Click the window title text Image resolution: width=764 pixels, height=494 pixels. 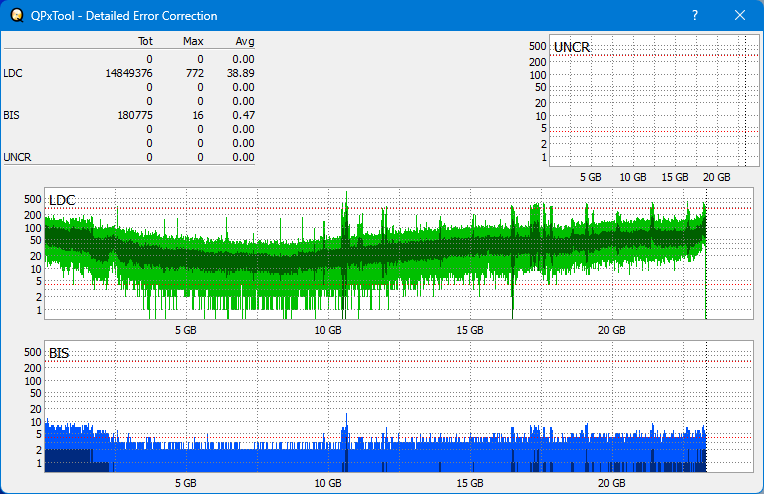tap(125, 16)
